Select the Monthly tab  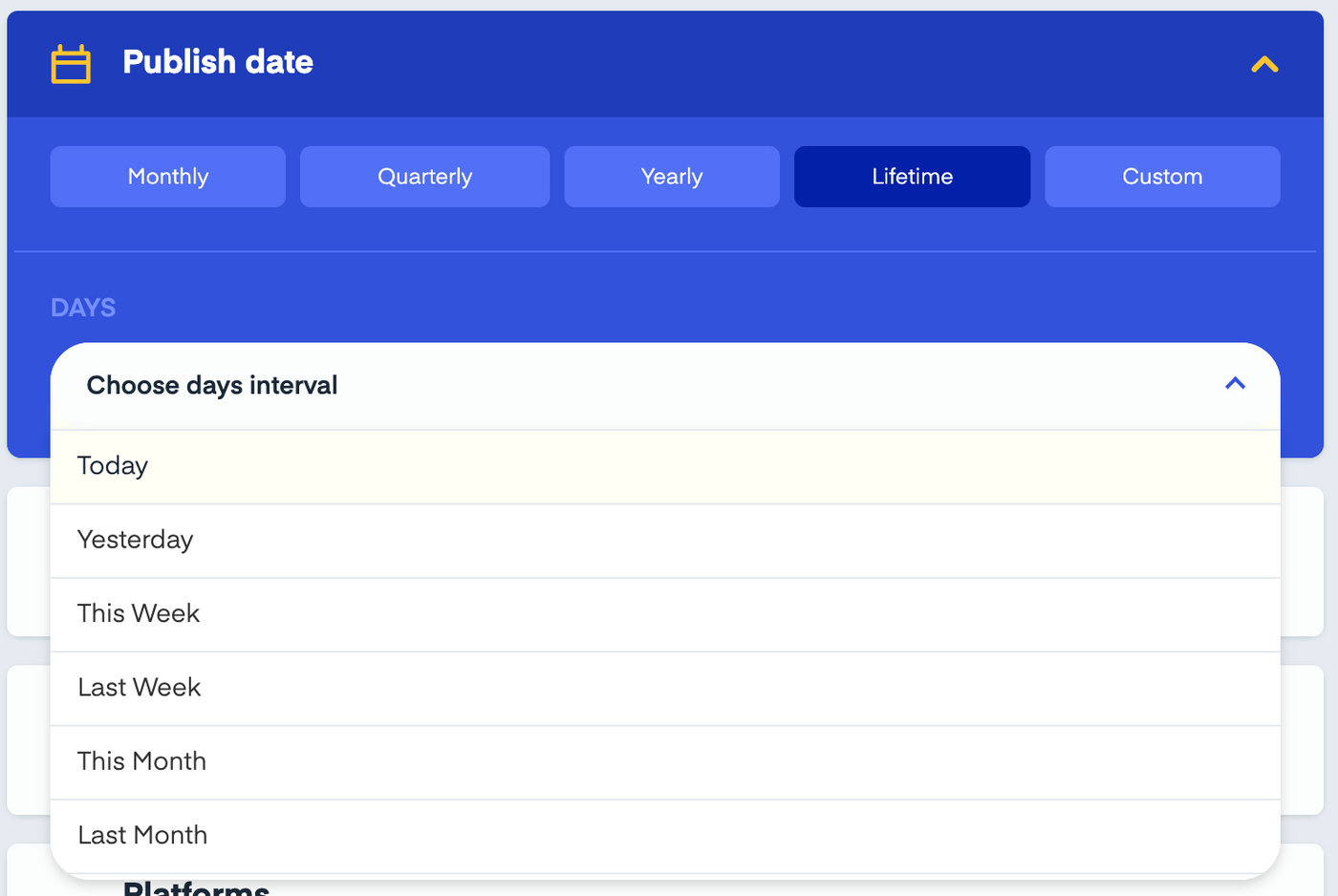168,177
